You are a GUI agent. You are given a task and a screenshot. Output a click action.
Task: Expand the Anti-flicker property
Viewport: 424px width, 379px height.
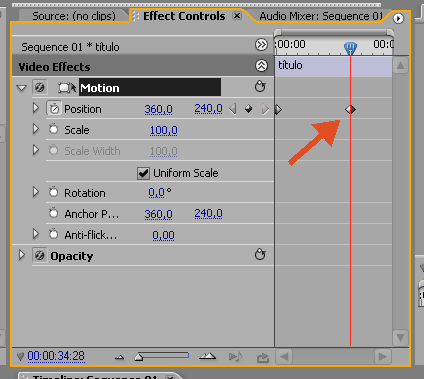[36, 234]
